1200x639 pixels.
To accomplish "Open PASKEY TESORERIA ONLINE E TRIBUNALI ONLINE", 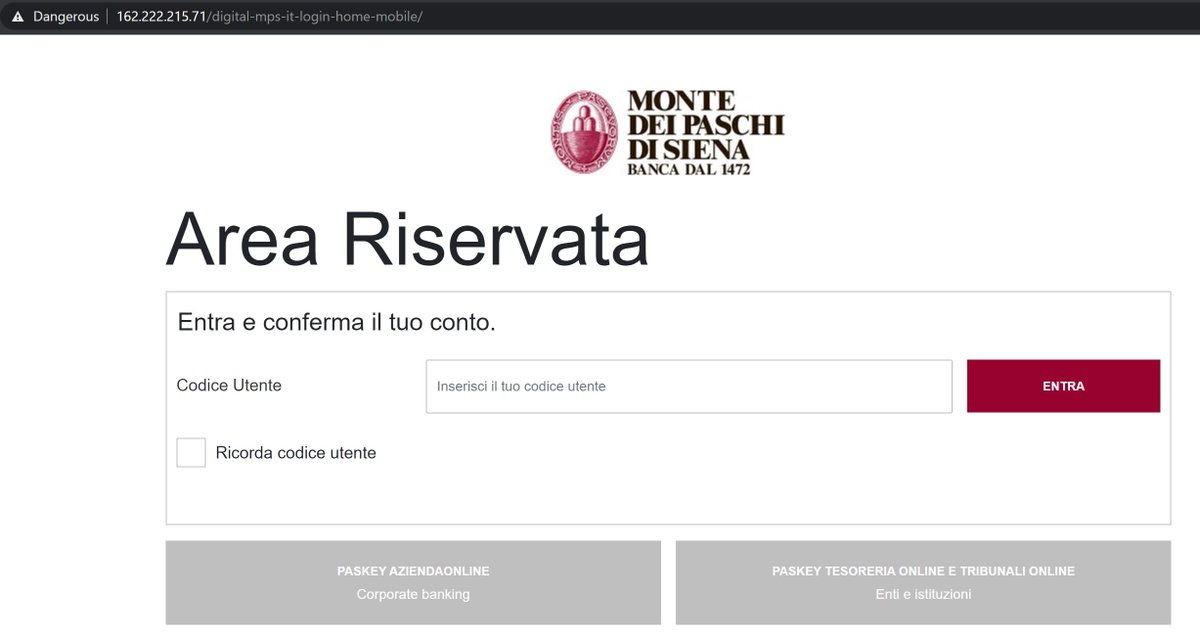I will click(923, 582).
